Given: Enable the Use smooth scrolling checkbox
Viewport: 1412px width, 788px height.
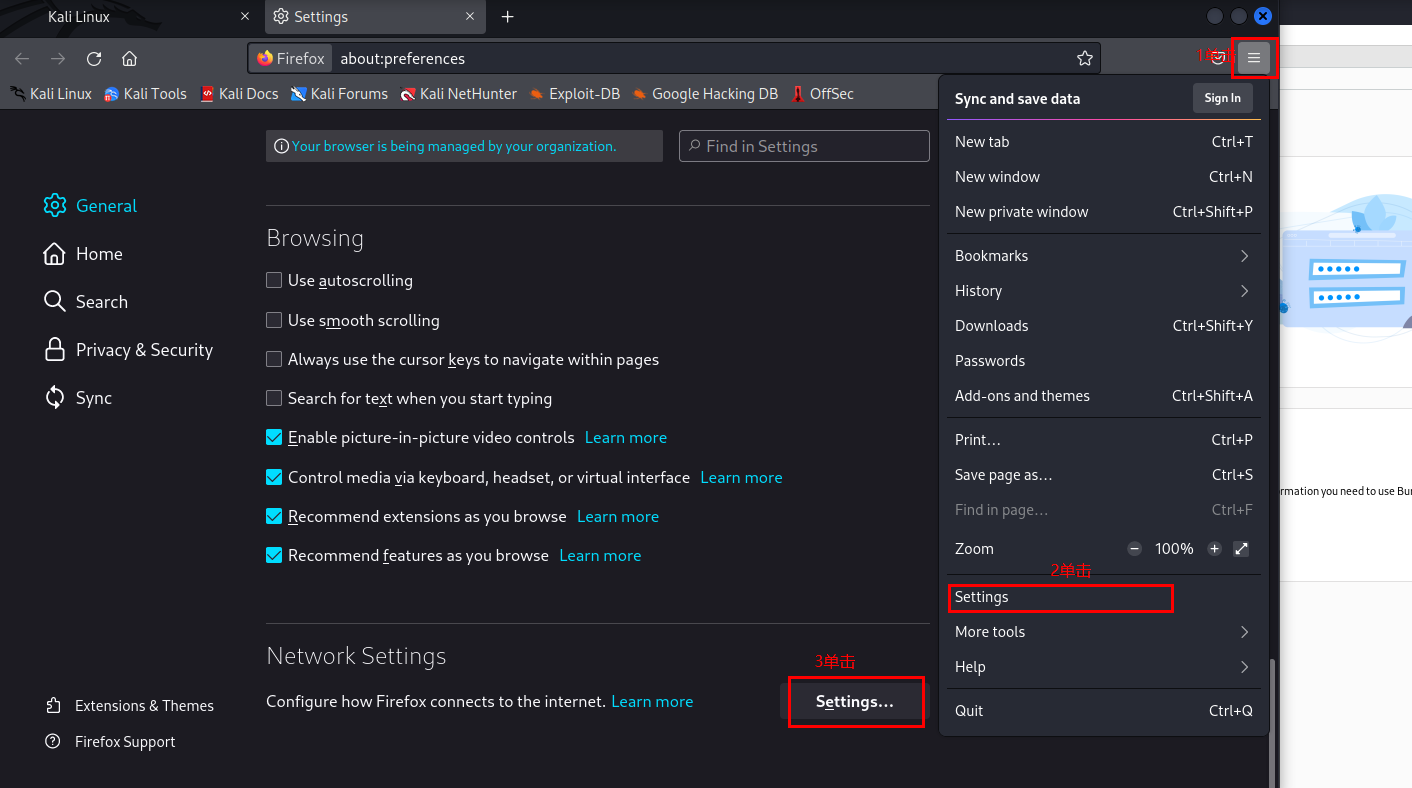Looking at the screenshot, I should point(274,321).
